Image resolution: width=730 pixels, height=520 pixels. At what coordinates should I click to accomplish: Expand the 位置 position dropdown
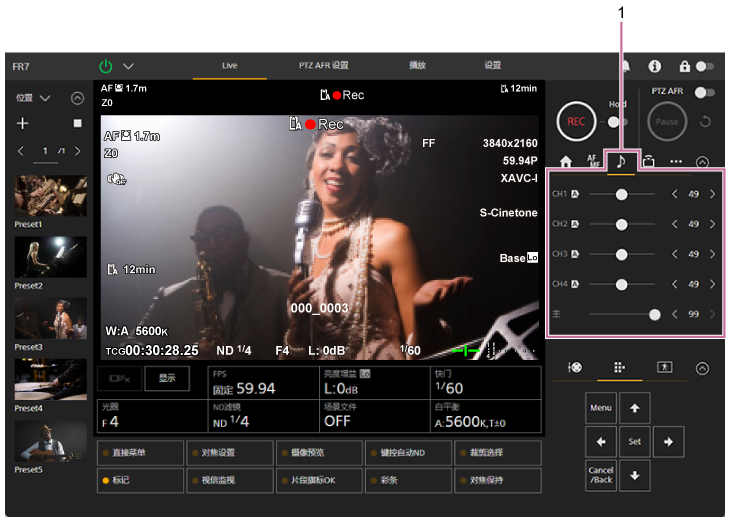tap(45, 98)
